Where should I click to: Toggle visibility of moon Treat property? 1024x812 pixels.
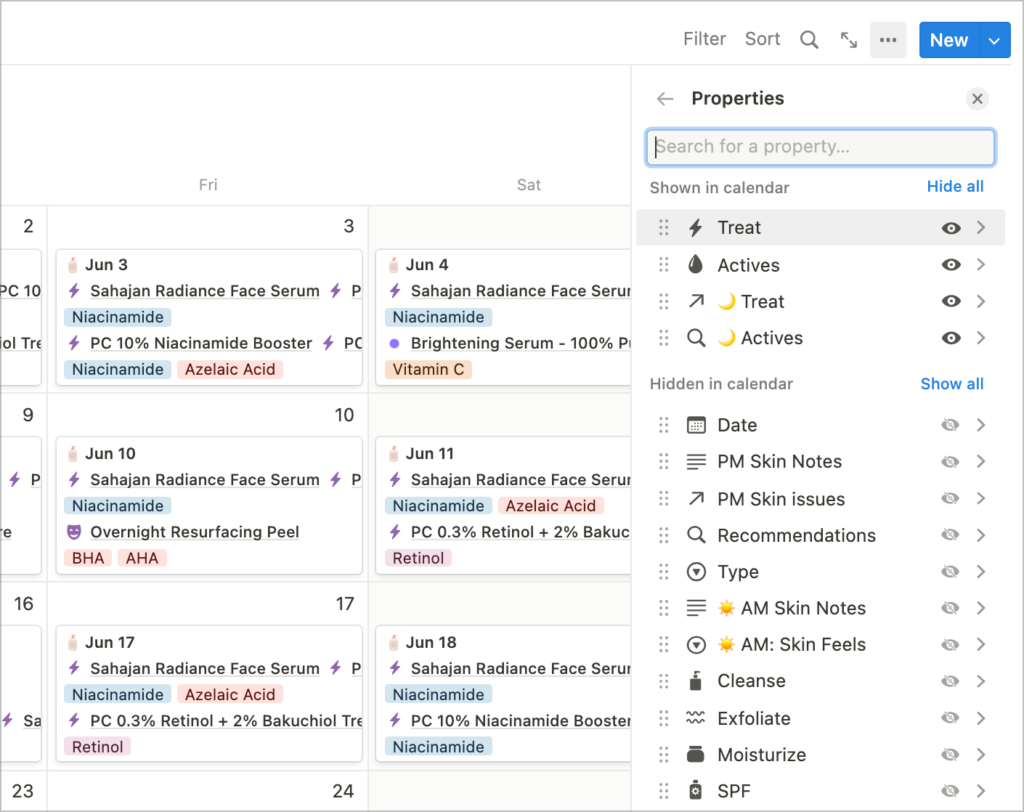951,301
